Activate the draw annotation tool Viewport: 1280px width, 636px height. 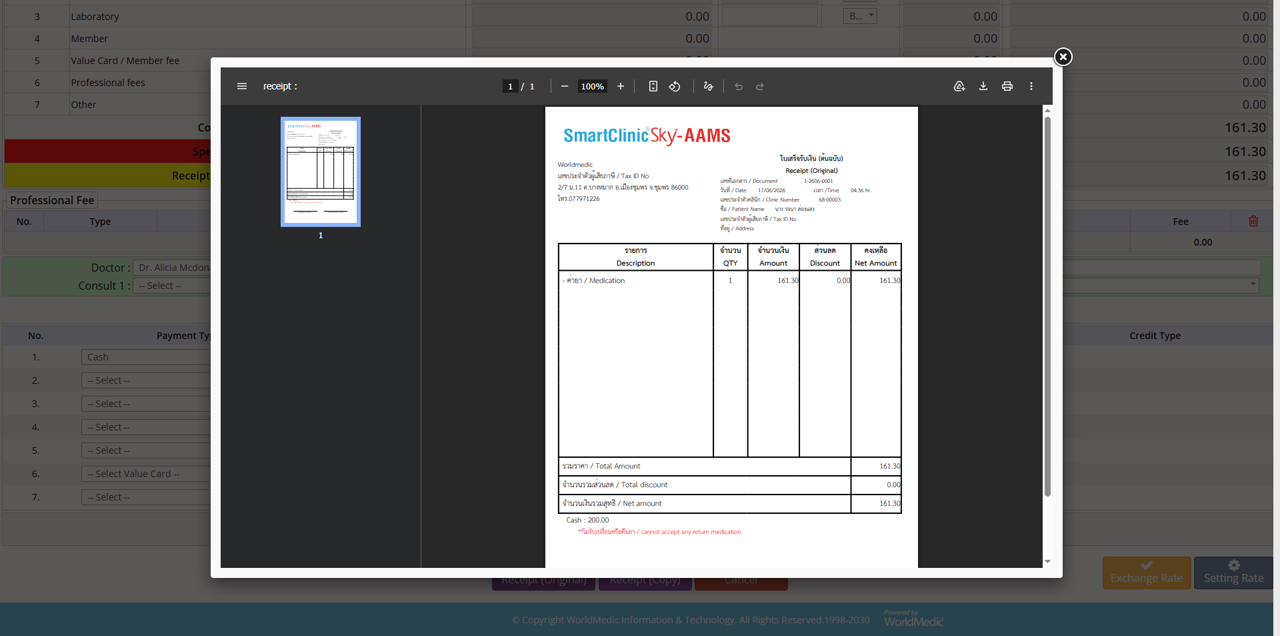[708, 86]
